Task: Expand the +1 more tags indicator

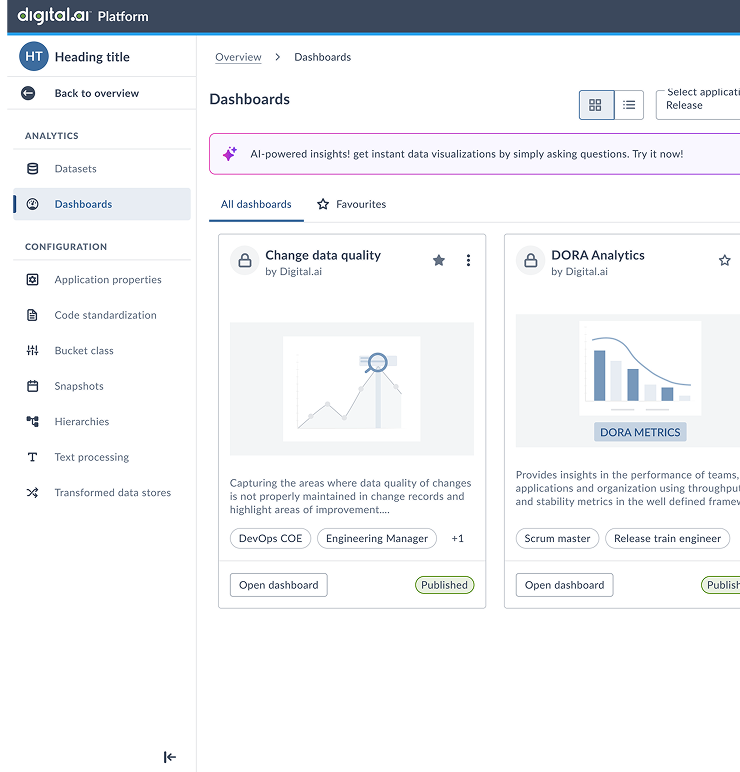Action: pyautogui.click(x=457, y=538)
